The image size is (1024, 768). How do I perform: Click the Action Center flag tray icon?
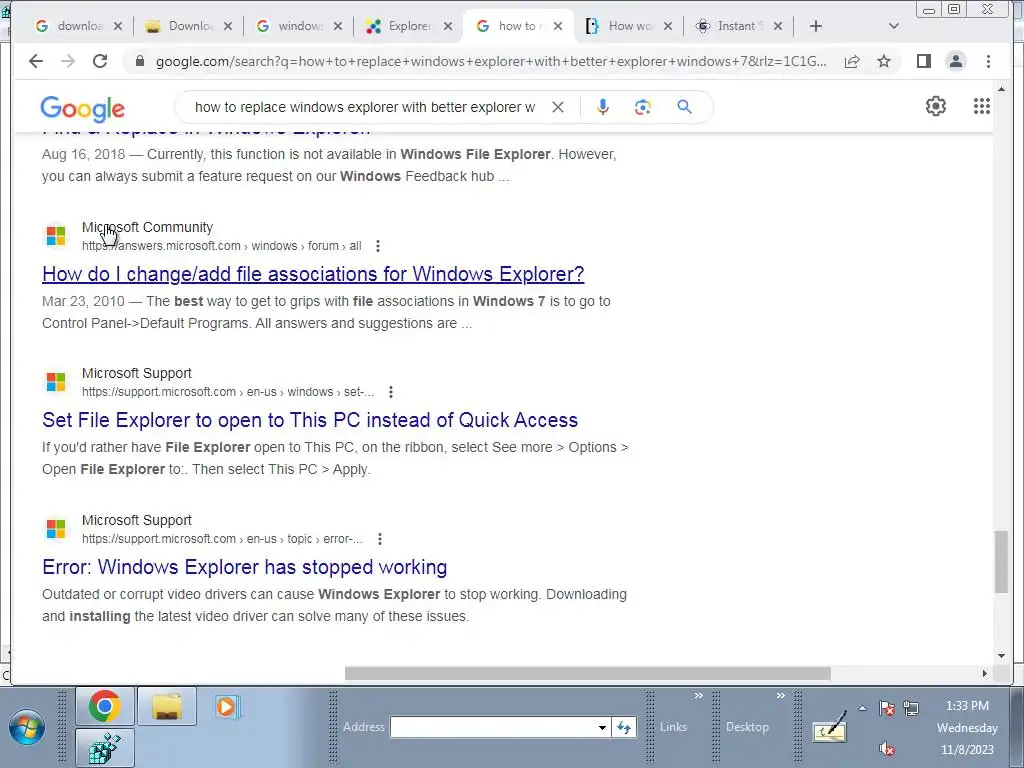[887, 709]
